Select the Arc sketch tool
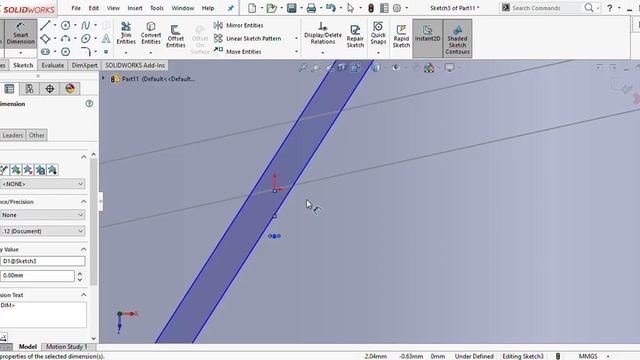The height and width of the screenshot is (360, 640). tap(65, 39)
